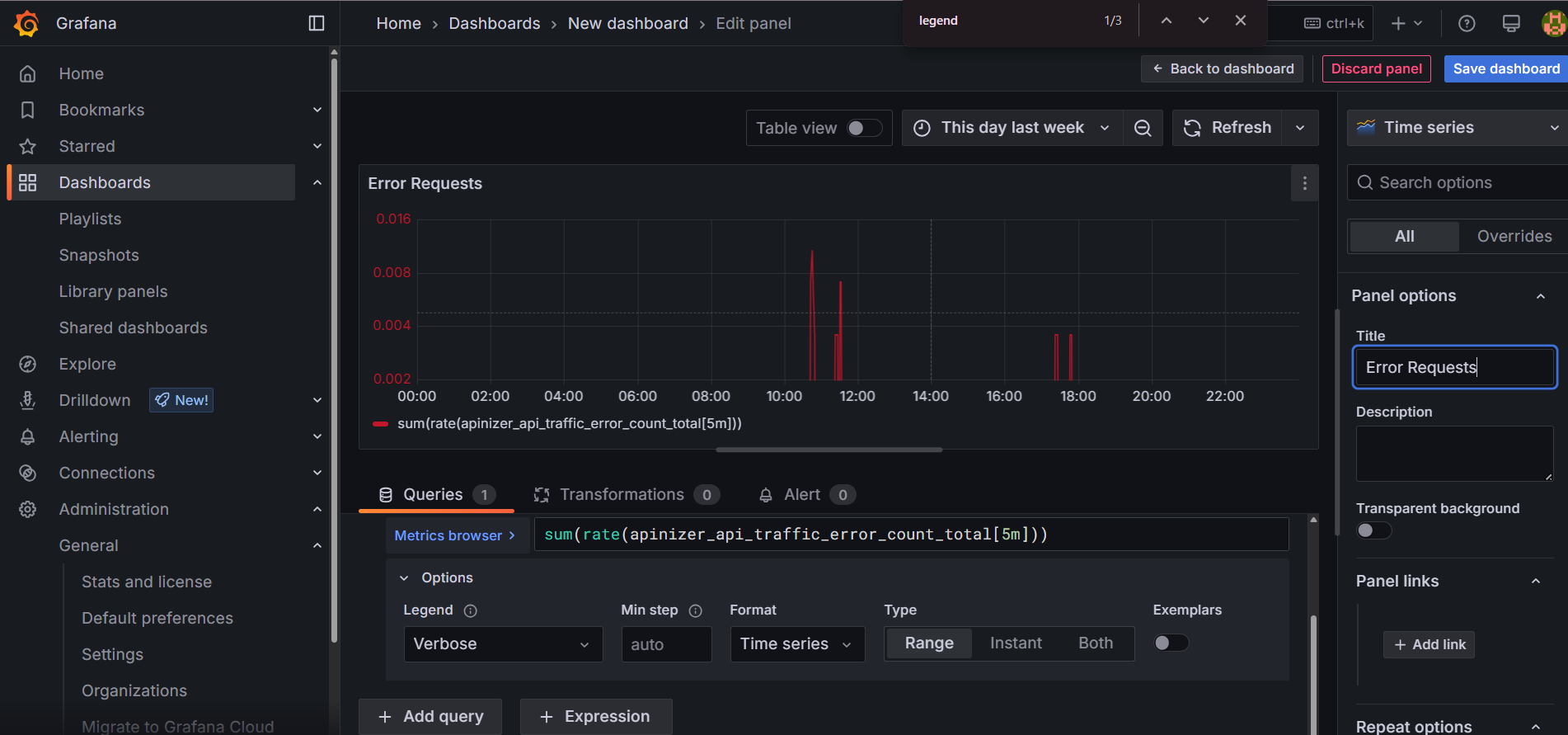1568x735 pixels.
Task: Open Playlists in sidebar
Action: [x=90, y=219]
